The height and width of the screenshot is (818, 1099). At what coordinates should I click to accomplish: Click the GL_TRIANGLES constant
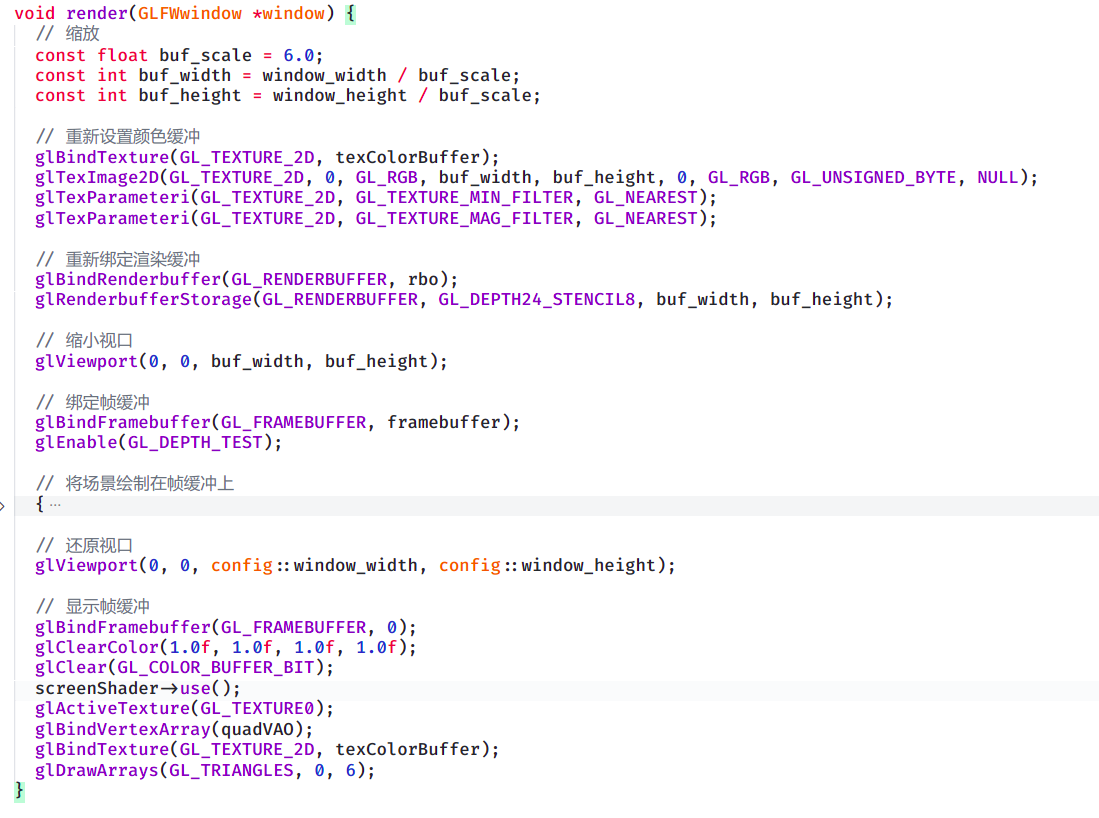pyautogui.click(x=231, y=770)
